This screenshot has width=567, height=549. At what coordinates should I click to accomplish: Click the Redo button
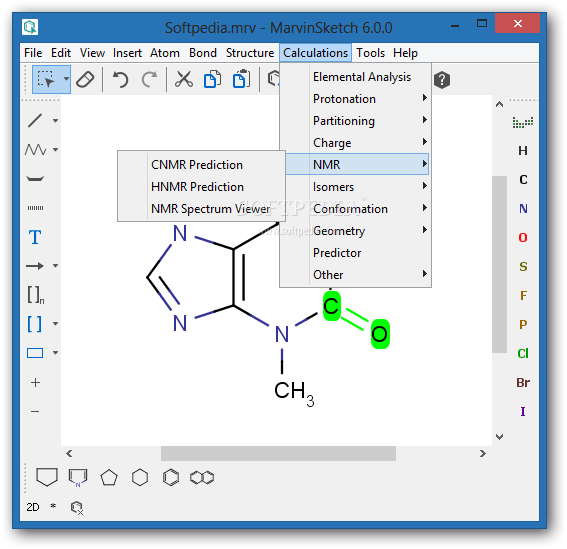pos(149,79)
